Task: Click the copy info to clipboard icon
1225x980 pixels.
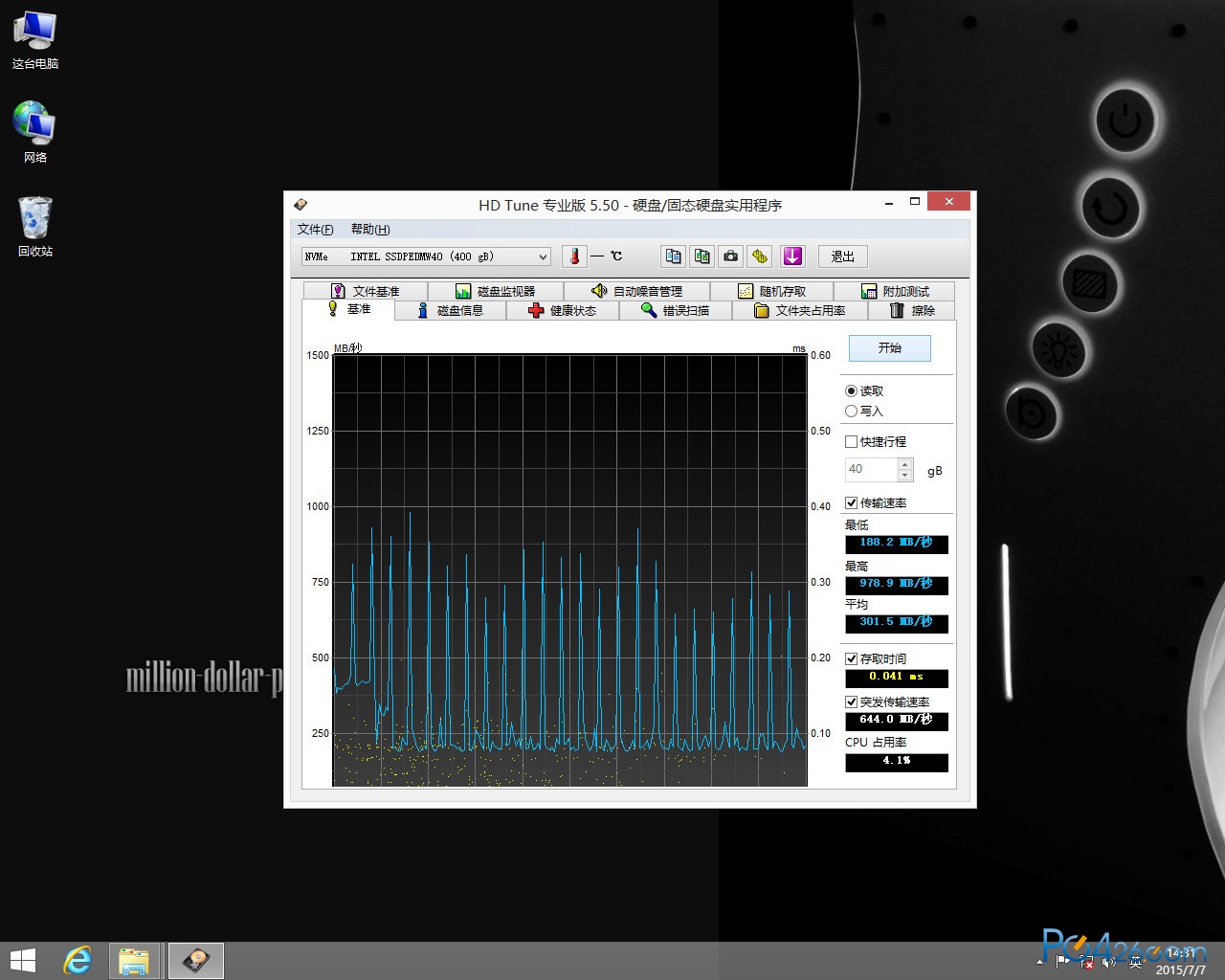Action: coord(674,256)
